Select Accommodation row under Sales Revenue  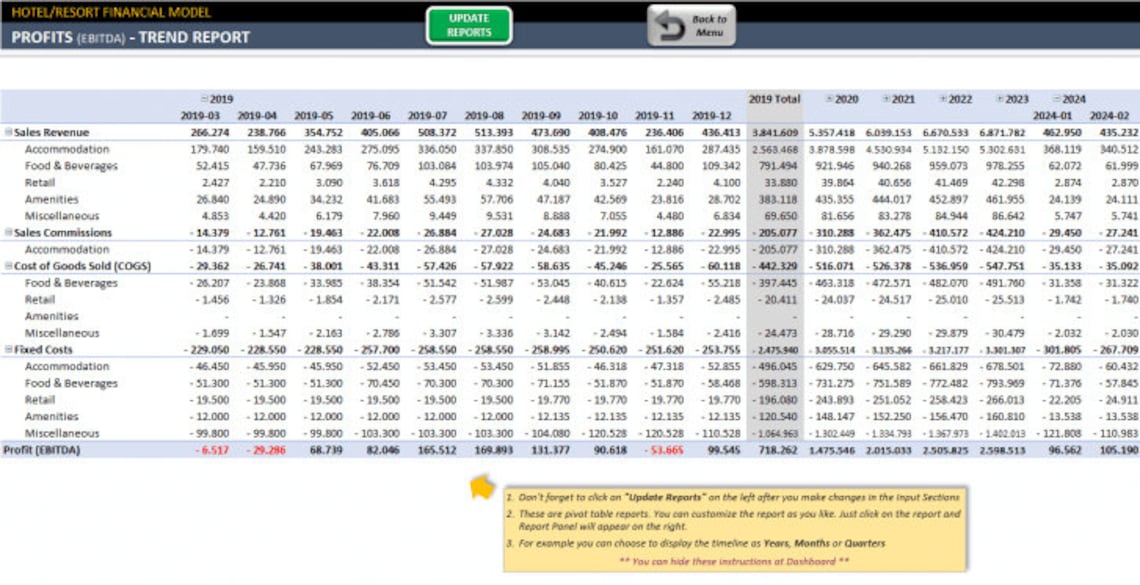tap(67, 149)
